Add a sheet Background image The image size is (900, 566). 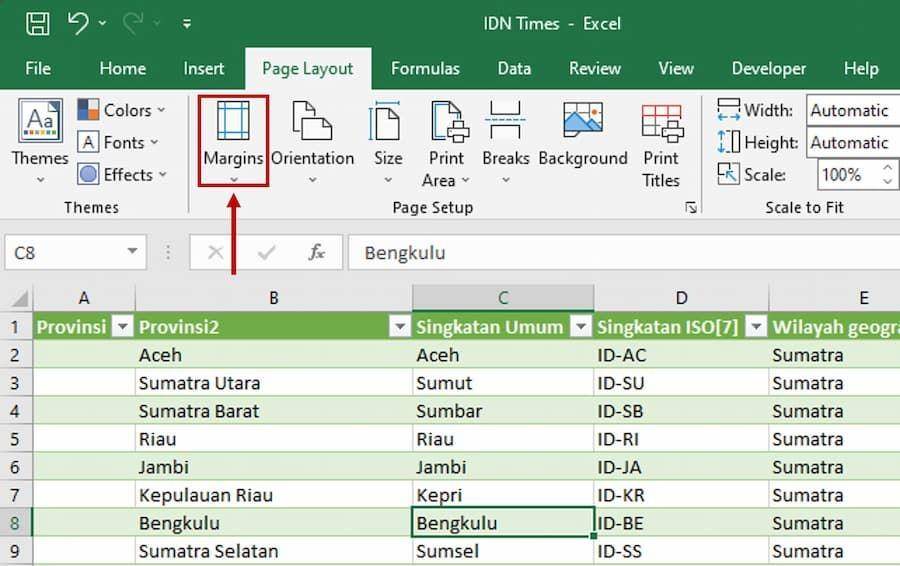click(583, 135)
